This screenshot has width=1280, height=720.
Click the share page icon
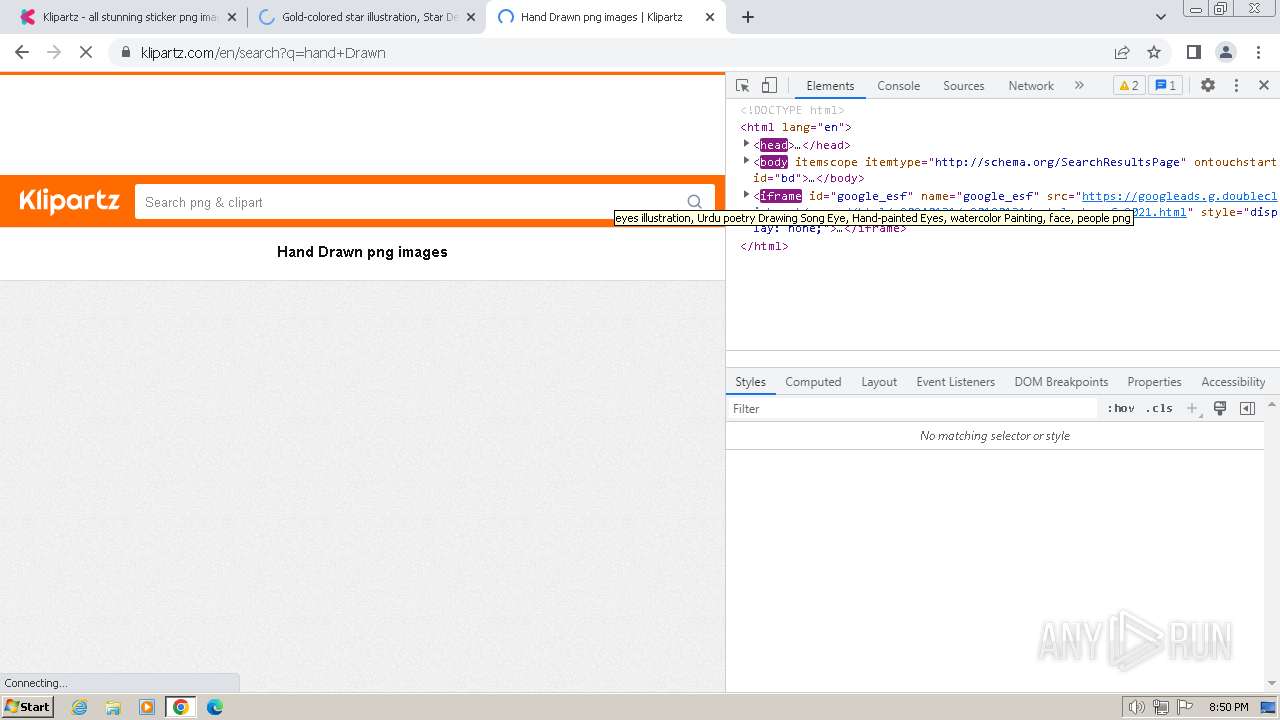tap(1122, 52)
